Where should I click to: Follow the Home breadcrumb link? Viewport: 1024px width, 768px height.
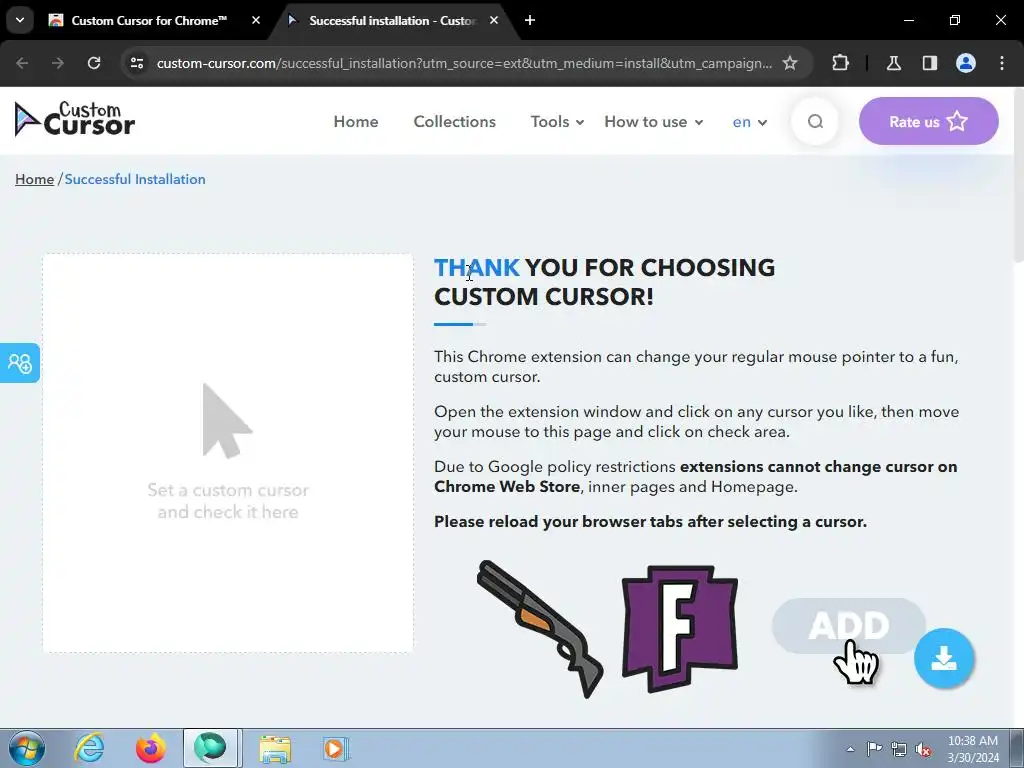point(35,179)
